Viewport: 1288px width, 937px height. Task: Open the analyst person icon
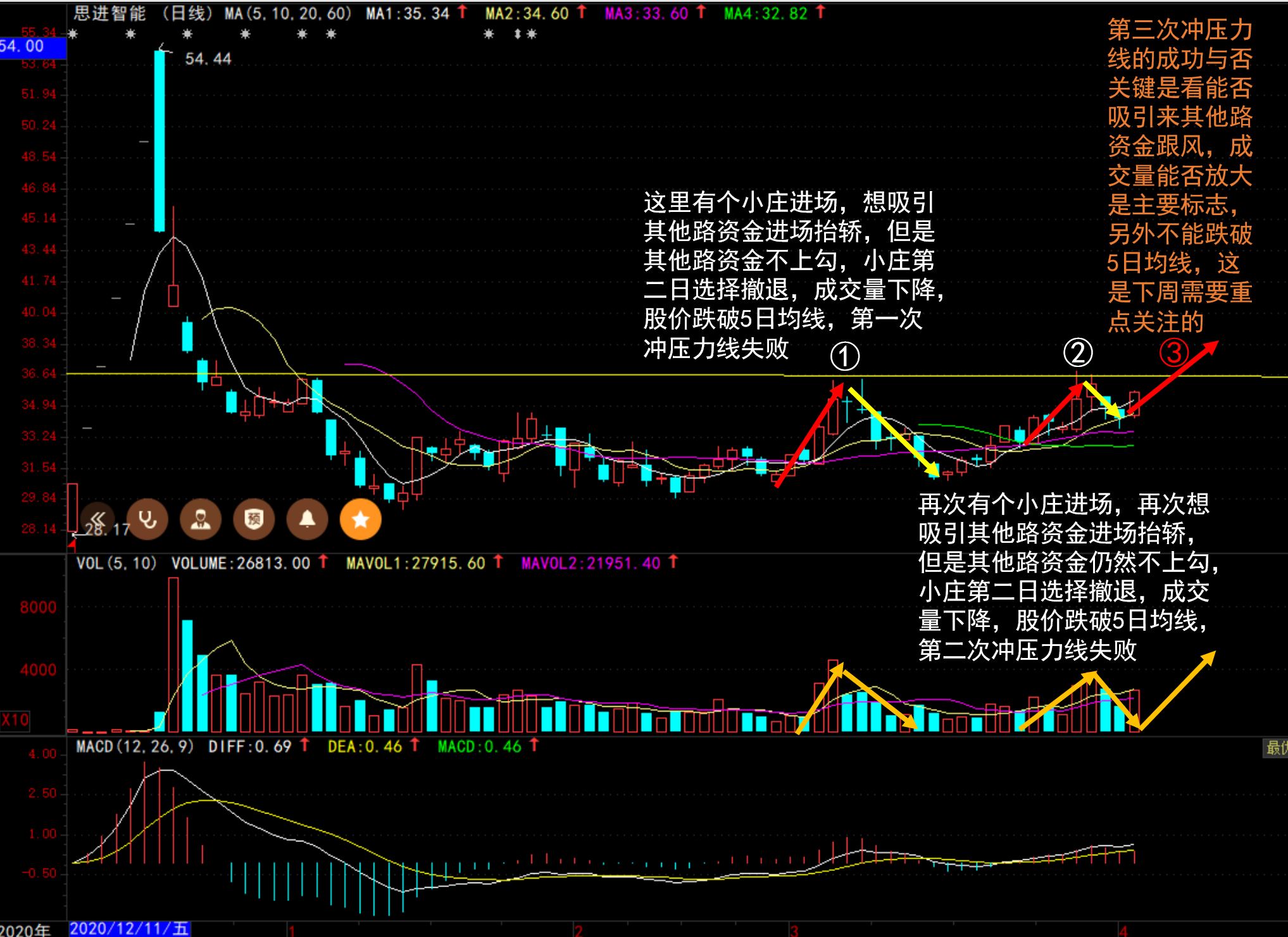201,519
